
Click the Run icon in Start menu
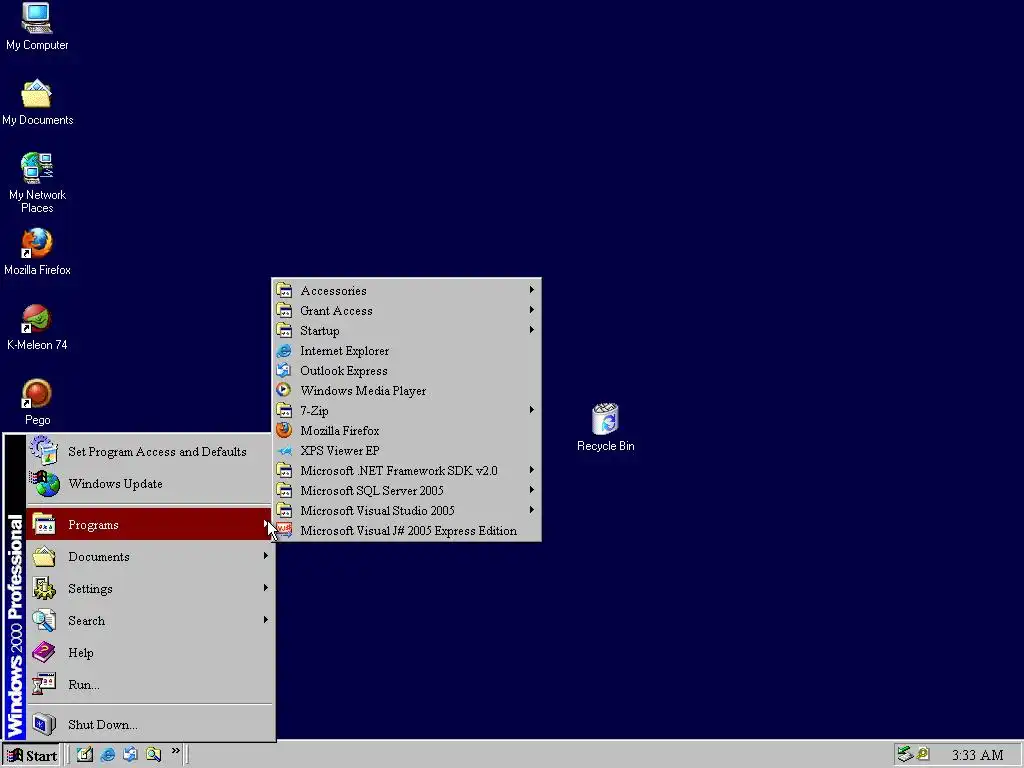pyautogui.click(x=44, y=684)
